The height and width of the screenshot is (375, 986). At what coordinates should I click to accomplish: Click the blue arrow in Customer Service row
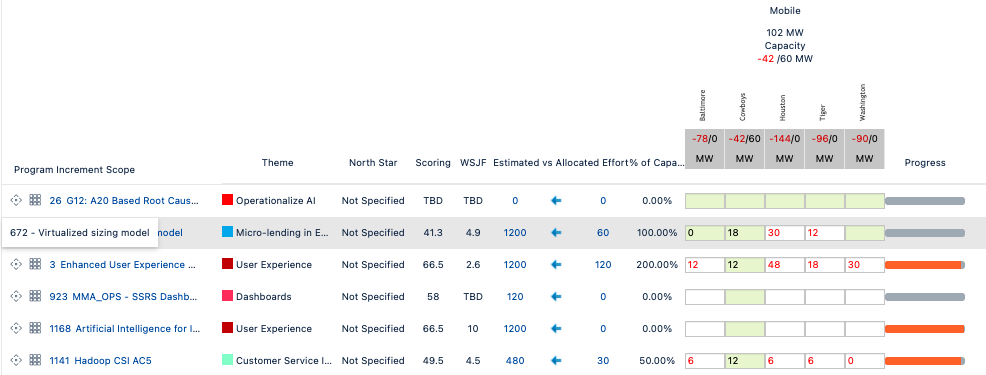(x=556, y=361)
